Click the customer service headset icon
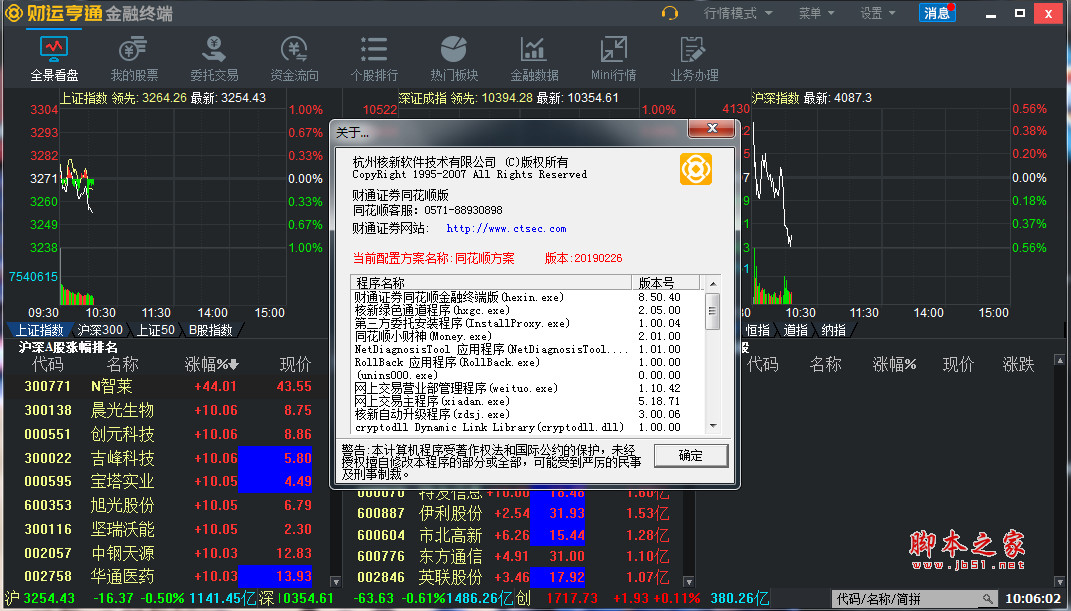Screen dimensions: 1071x611 (669, 13)
